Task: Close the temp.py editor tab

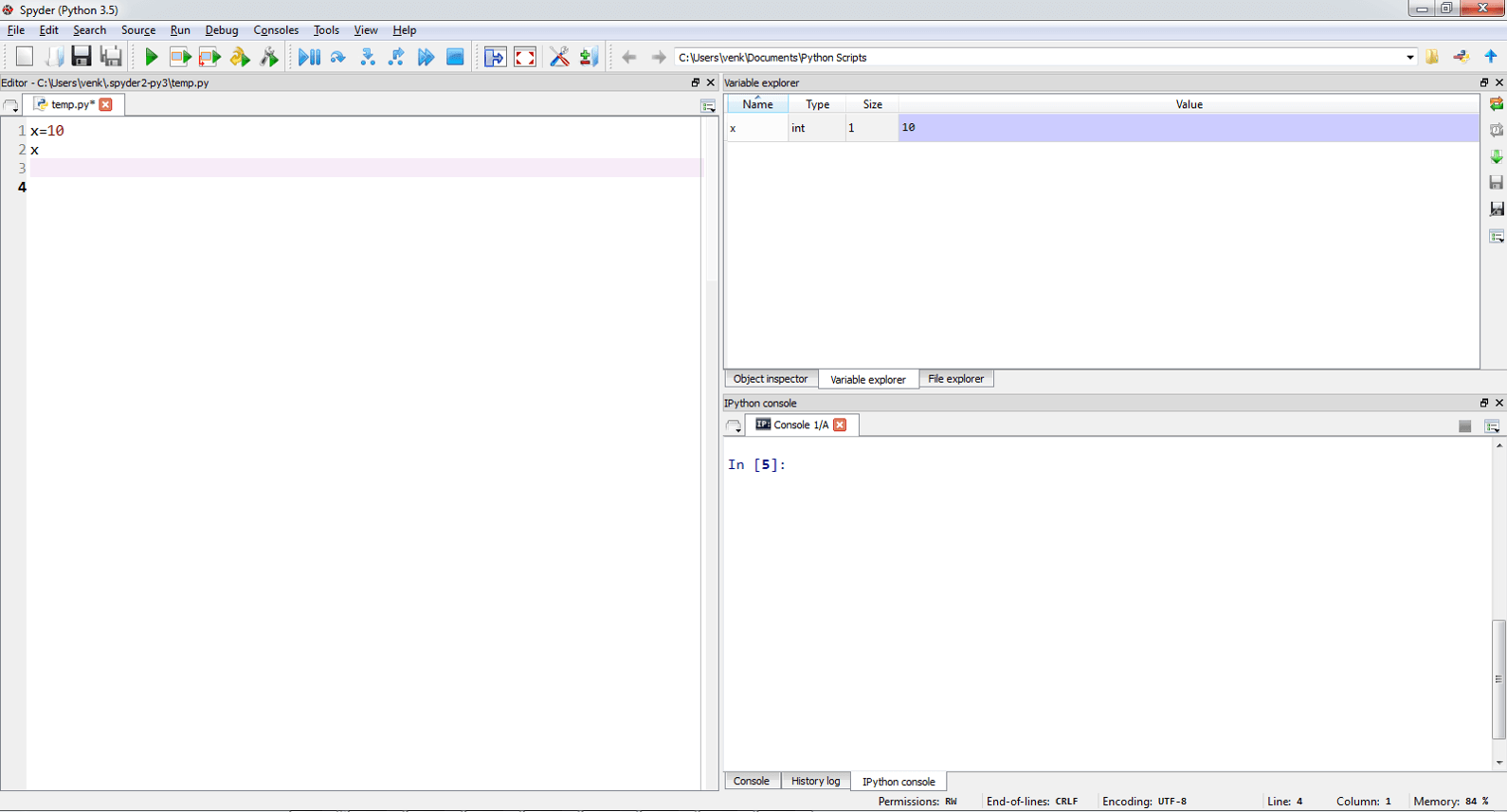Action: (106, 104)
